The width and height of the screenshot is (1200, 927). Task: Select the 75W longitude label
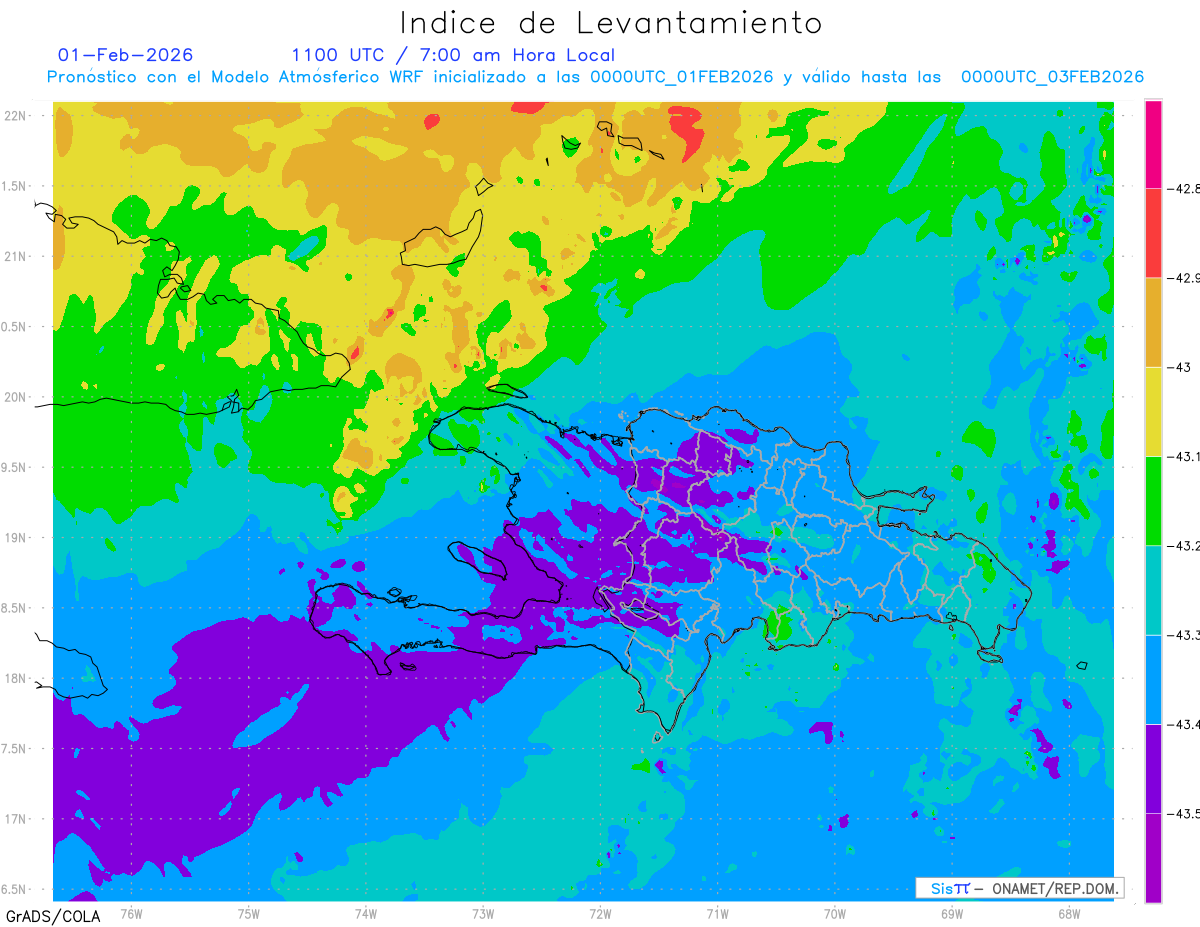248,913
